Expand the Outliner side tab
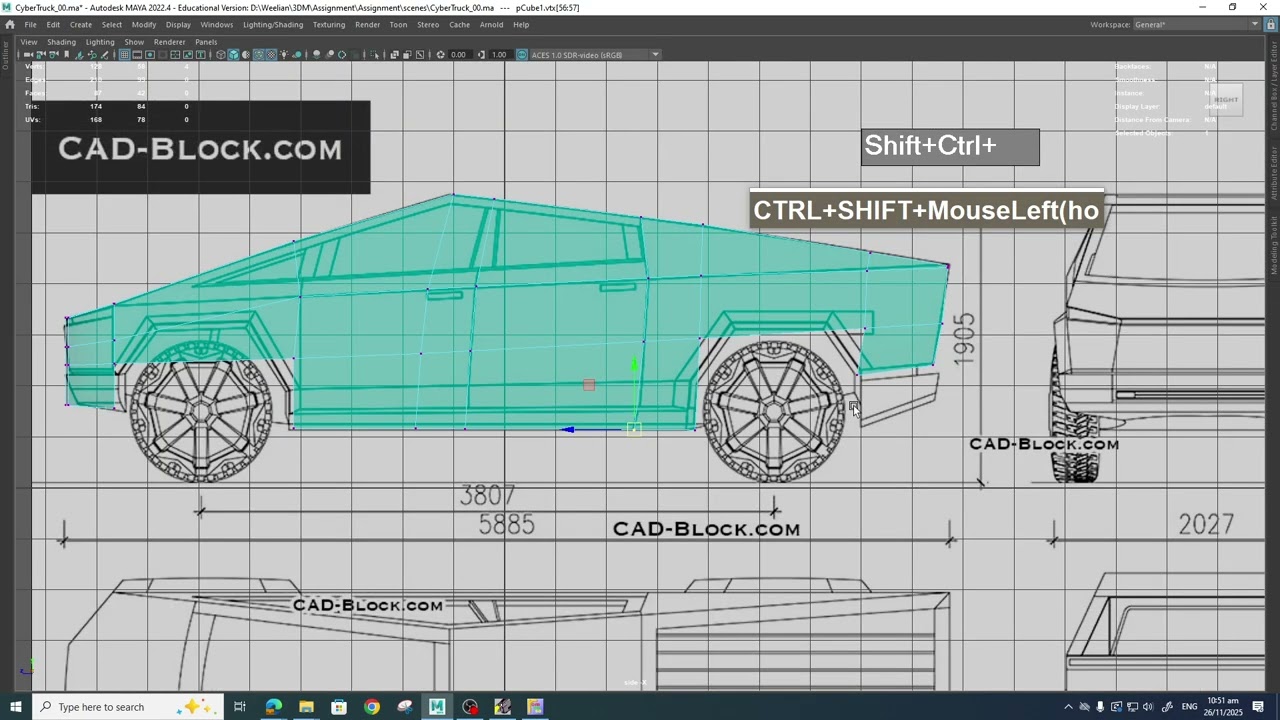1280x720 pixels. (x=5, y=56)
